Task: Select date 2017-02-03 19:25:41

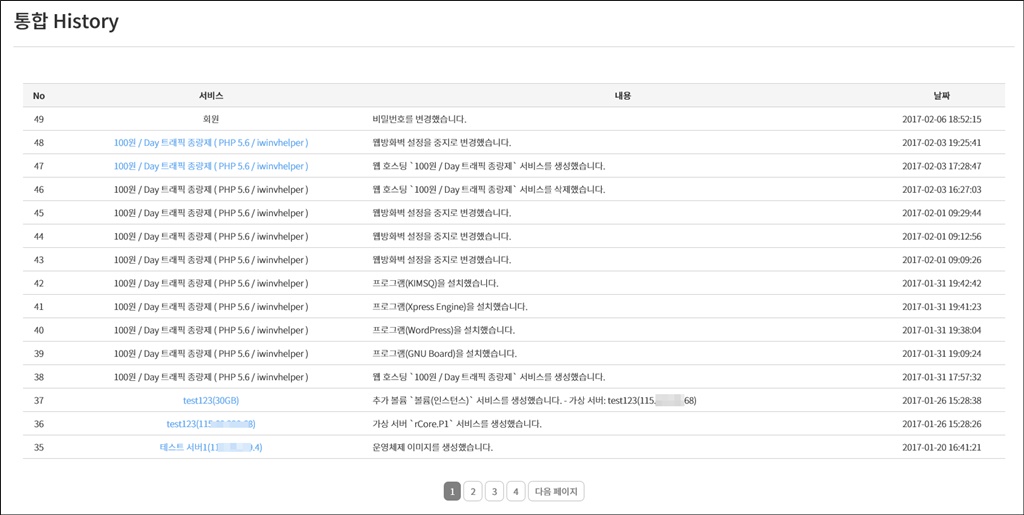Action: tap(942, 142)
